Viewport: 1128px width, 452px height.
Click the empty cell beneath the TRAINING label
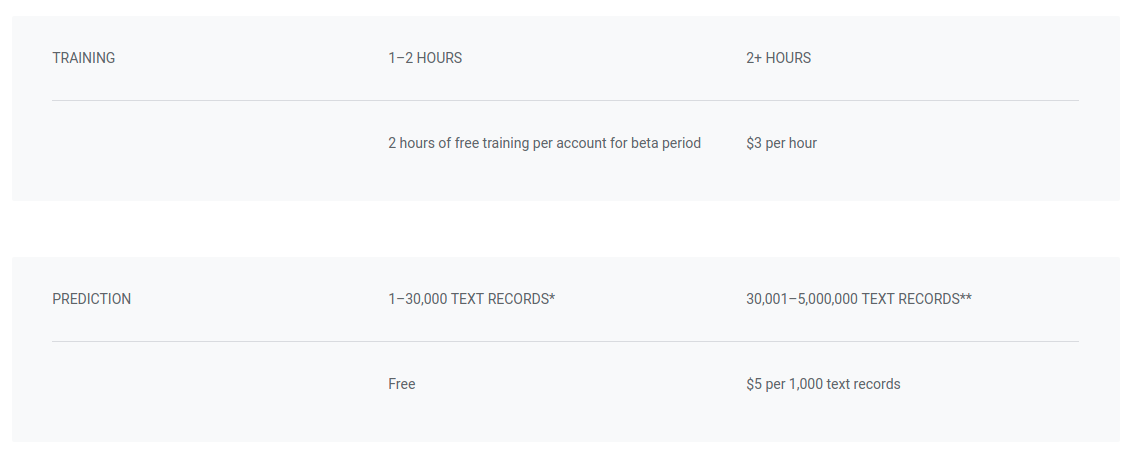tap(200, 143)
